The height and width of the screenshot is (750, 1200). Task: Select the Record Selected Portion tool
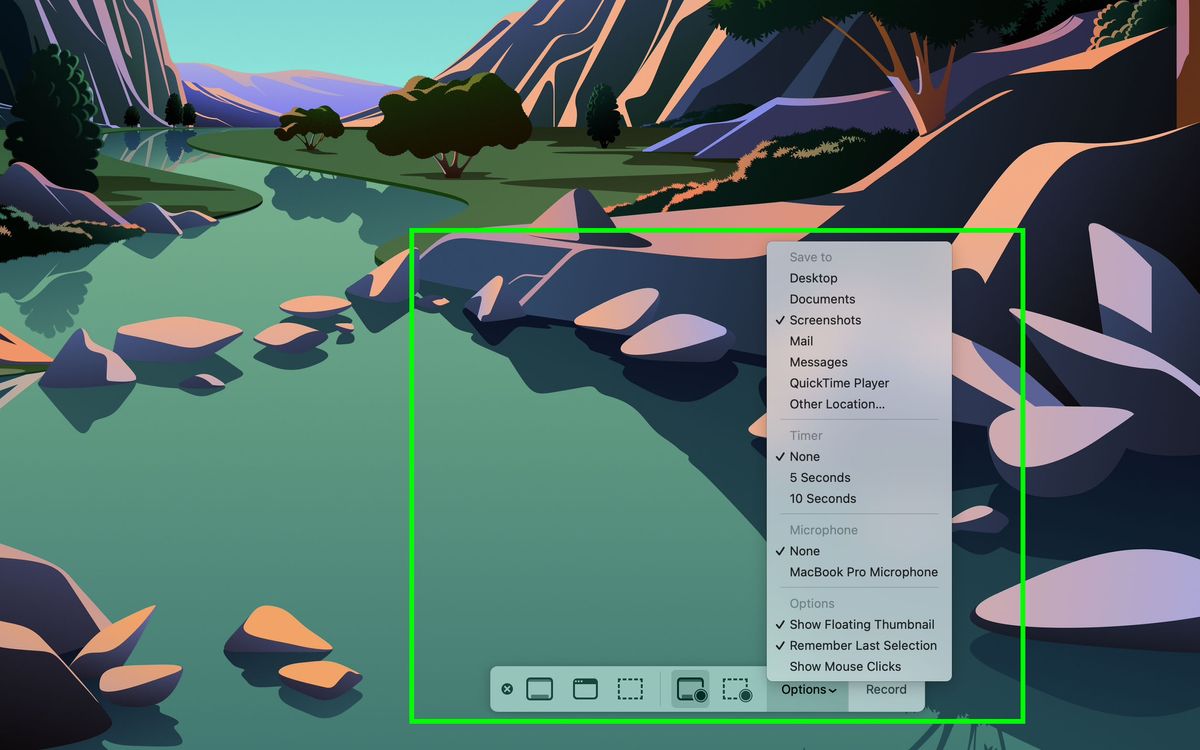(738, 688)
